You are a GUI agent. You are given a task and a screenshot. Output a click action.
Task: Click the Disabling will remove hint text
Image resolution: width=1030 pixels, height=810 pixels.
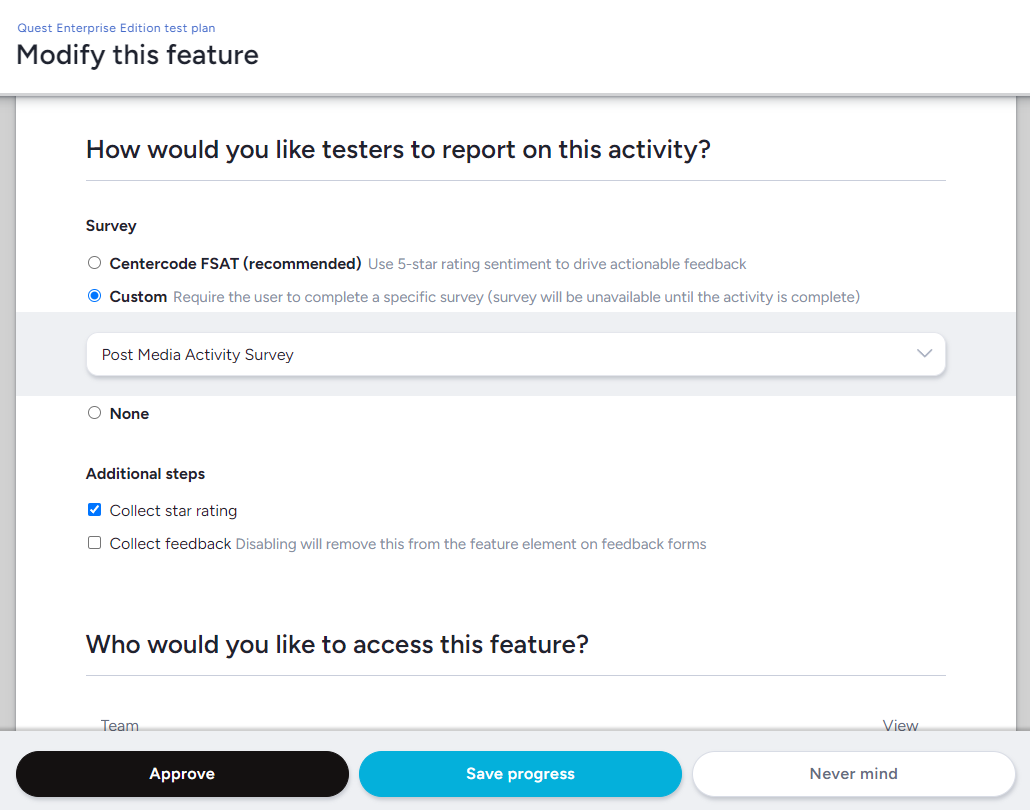[470, 544]
